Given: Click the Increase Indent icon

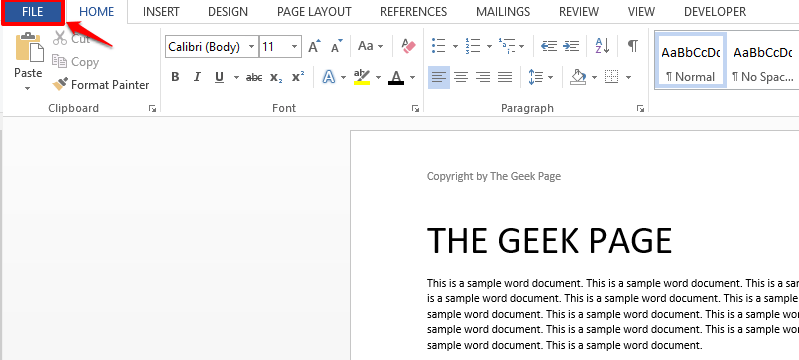Looking at the screenshot, I should coord(571,46).
